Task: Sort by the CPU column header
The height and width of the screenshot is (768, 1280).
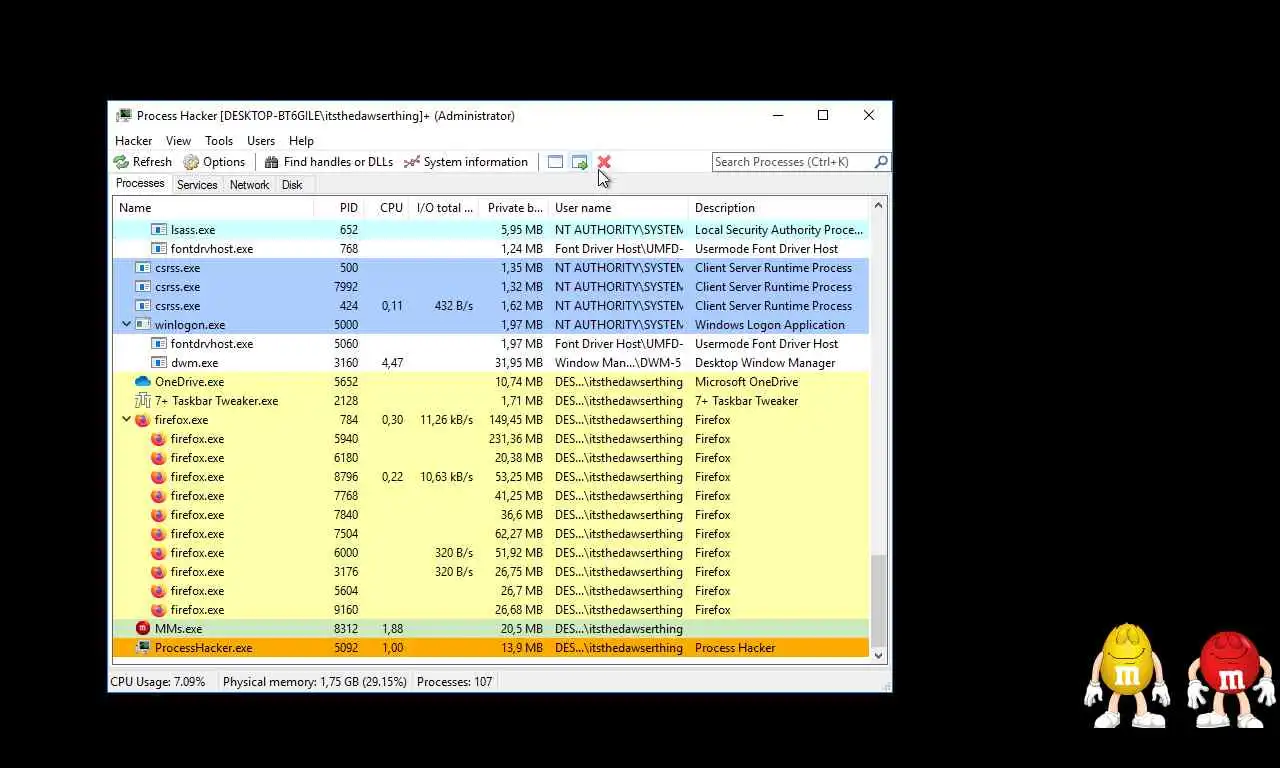Action: pyautogui.click(x=385, y=208)
